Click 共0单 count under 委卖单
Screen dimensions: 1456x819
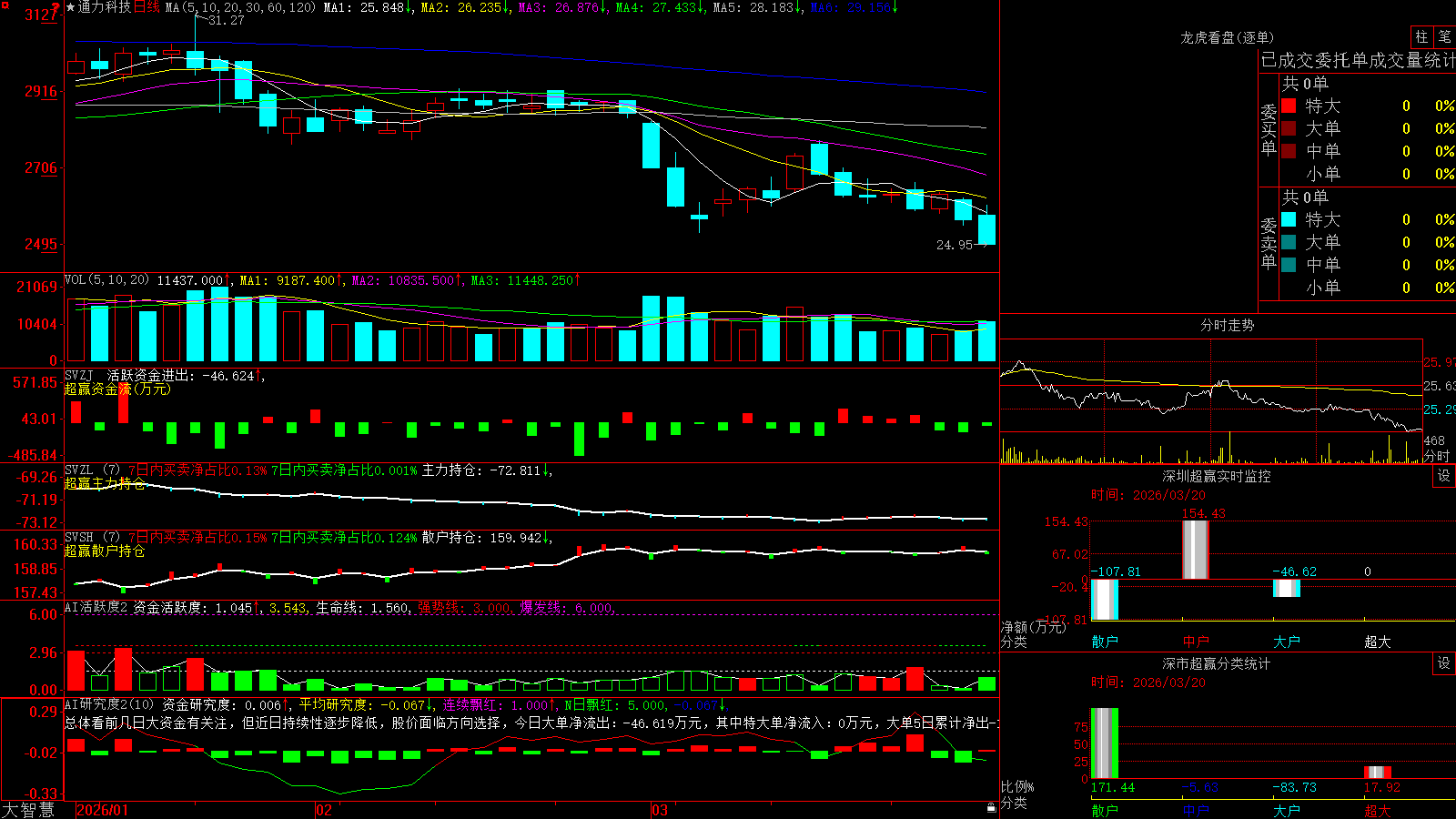tap(1305, 197)
